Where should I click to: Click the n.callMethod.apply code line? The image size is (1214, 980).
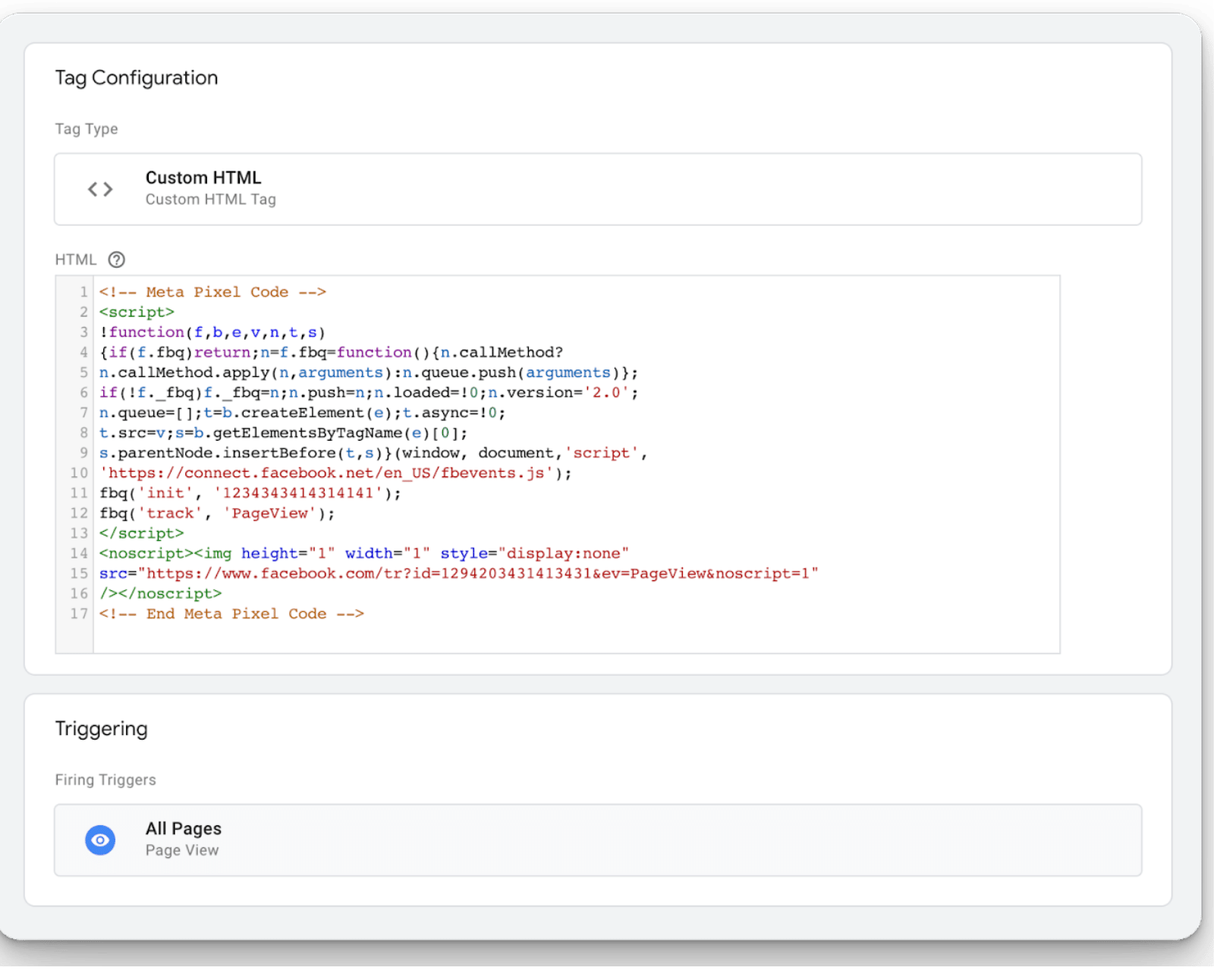coord(369,372)
